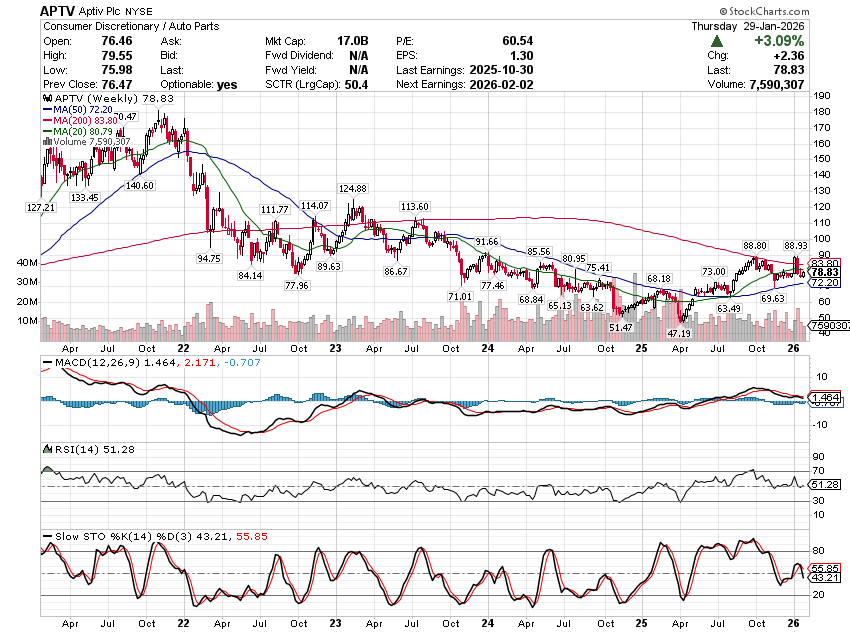The width and height of the screenshot is (850, 633).
Task: Click the 47.19 low price label
Action: tap(680, 333)
